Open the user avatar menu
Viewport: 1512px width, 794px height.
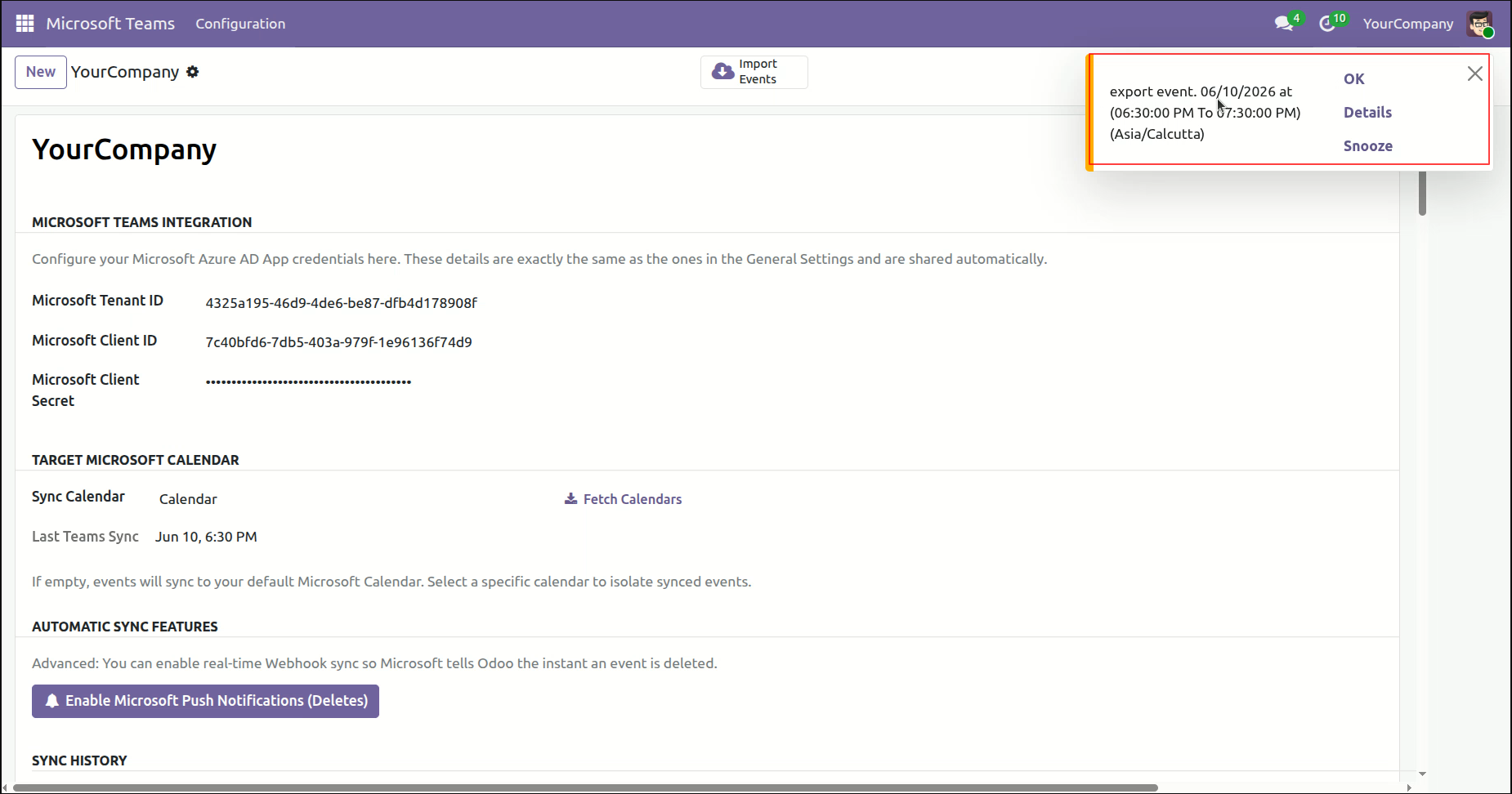coord(1480,24)
